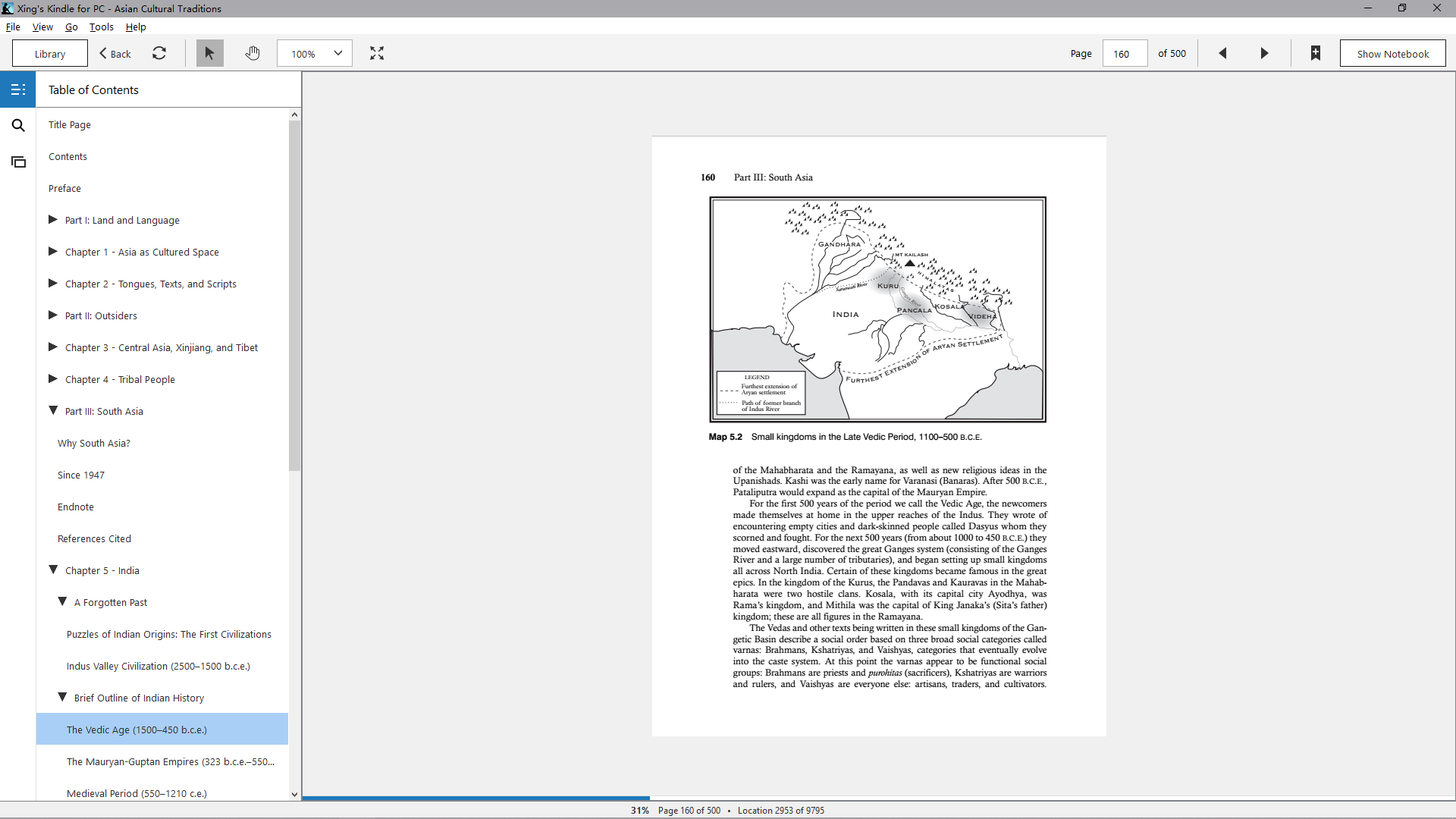Open the flashcards panel icon in sidebar
This screenshot has width=1456, height=819.
[18, 162]
